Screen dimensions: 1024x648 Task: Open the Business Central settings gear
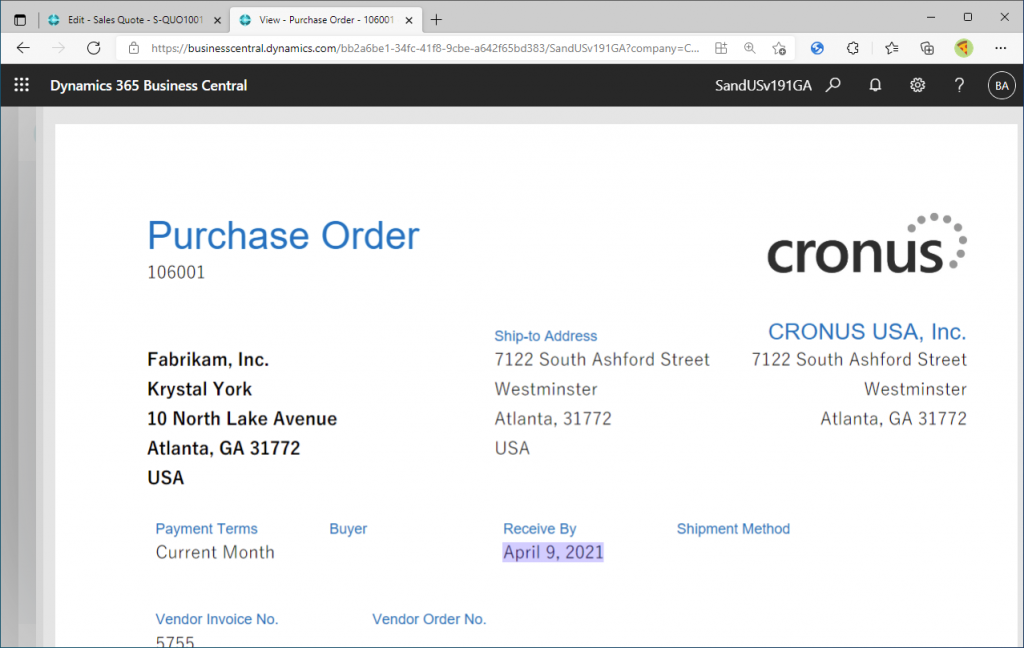pyautogui.click(x=917, y=86)
